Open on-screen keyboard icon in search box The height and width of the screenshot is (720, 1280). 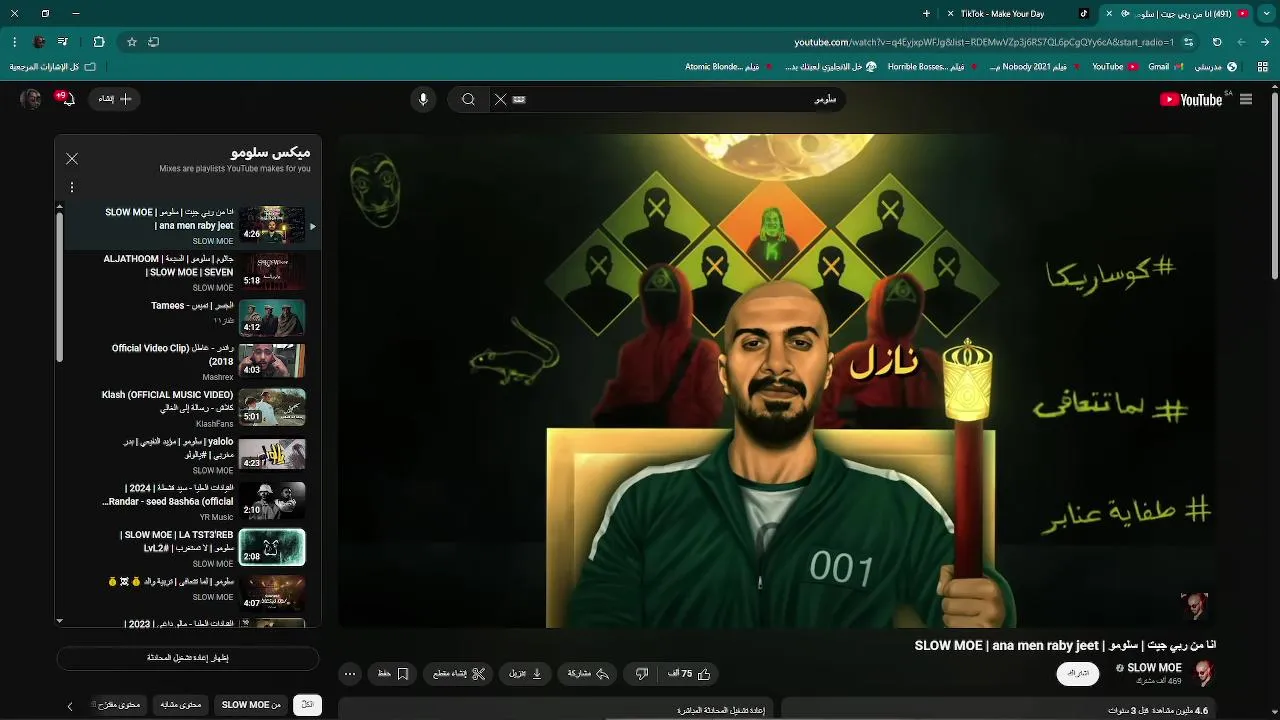[519, 99]
